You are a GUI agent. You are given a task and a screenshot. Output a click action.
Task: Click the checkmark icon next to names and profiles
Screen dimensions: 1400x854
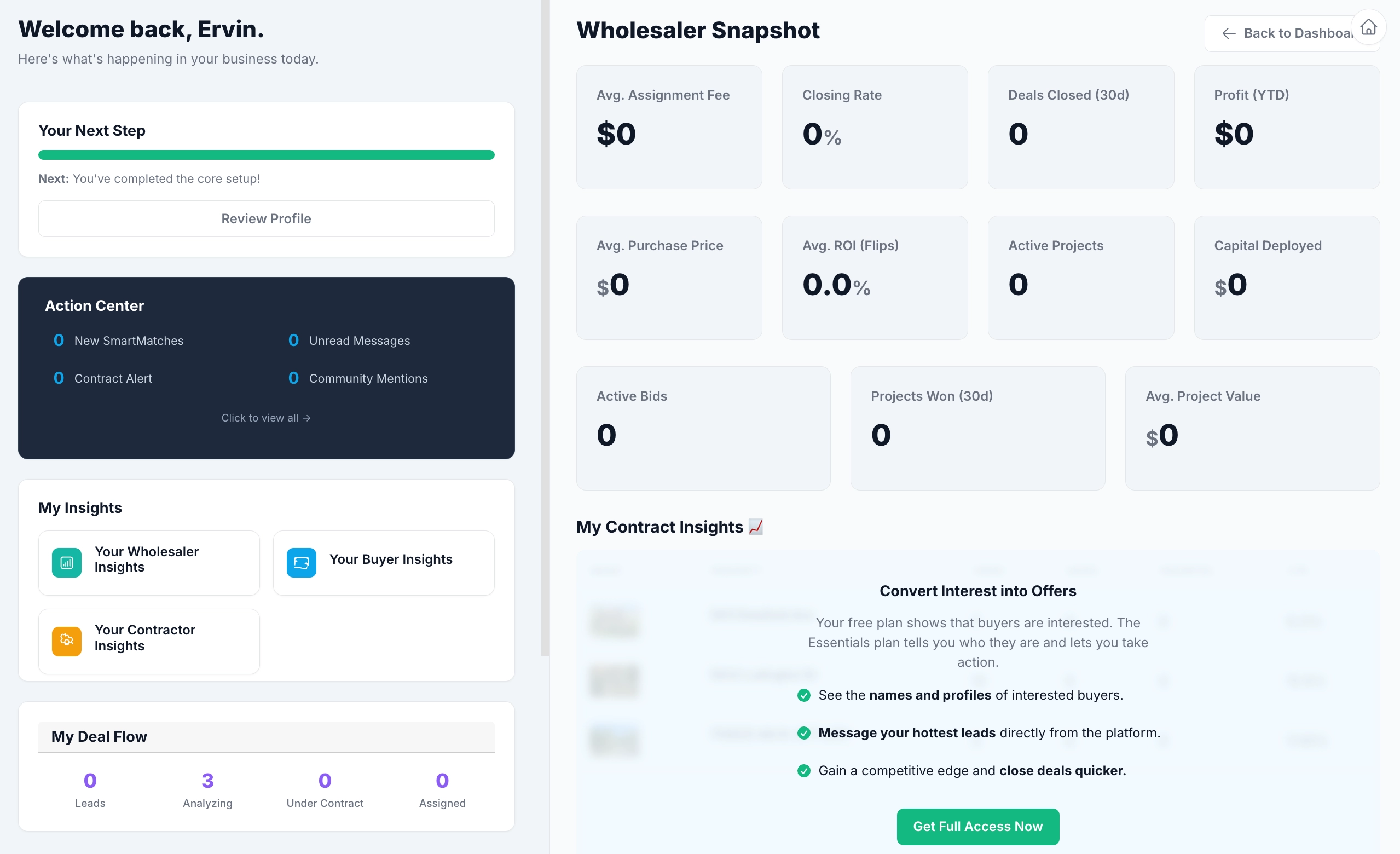click(x=805, y=694)
